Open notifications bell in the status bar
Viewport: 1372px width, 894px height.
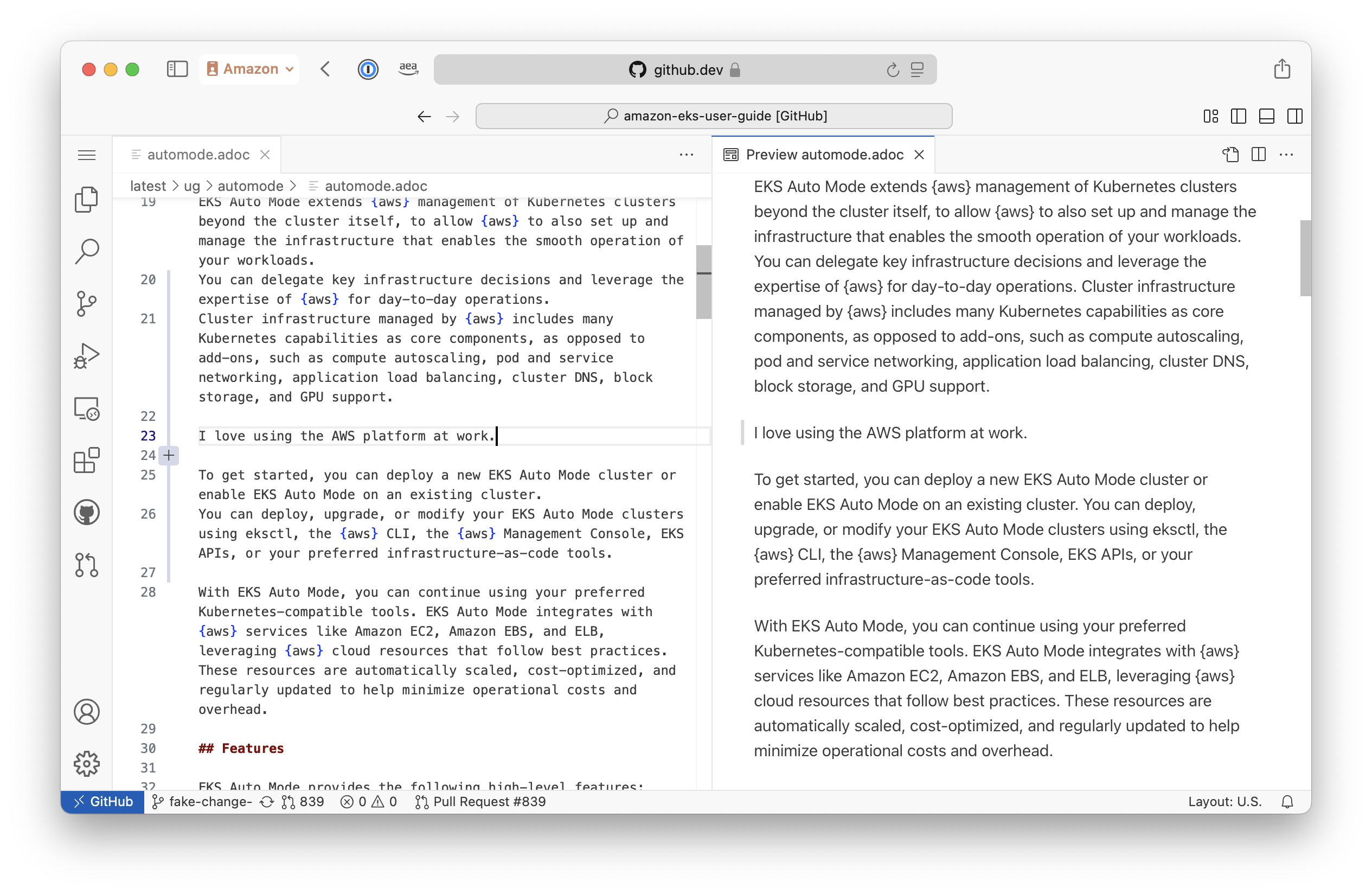(x=1287, y=801)
